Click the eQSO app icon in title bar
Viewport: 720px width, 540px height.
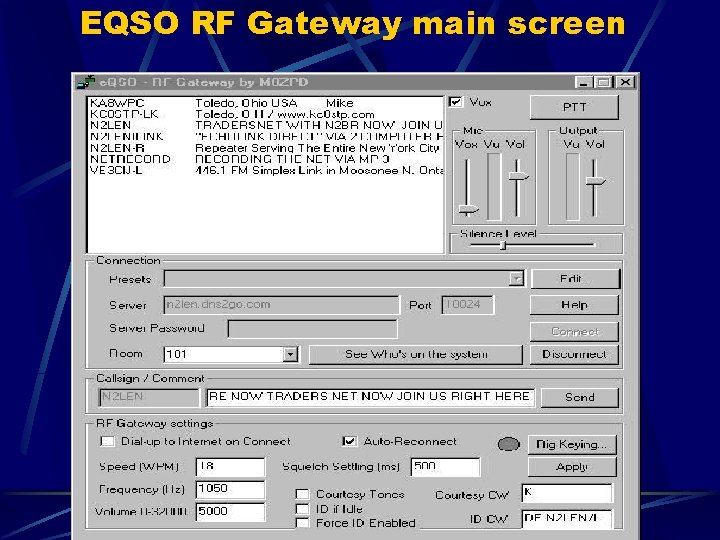tap(86, 82)
